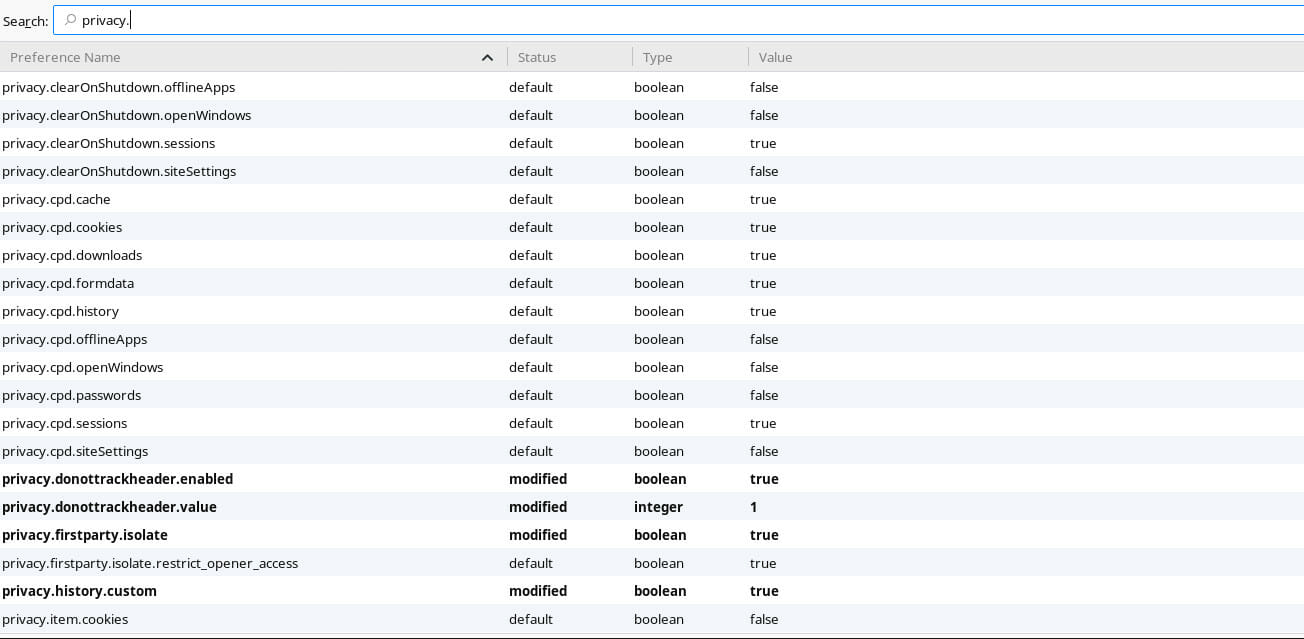Click default status of privacy.cpd.downloads
This screenshot has width=1304, height=639.
coord(531,255)
